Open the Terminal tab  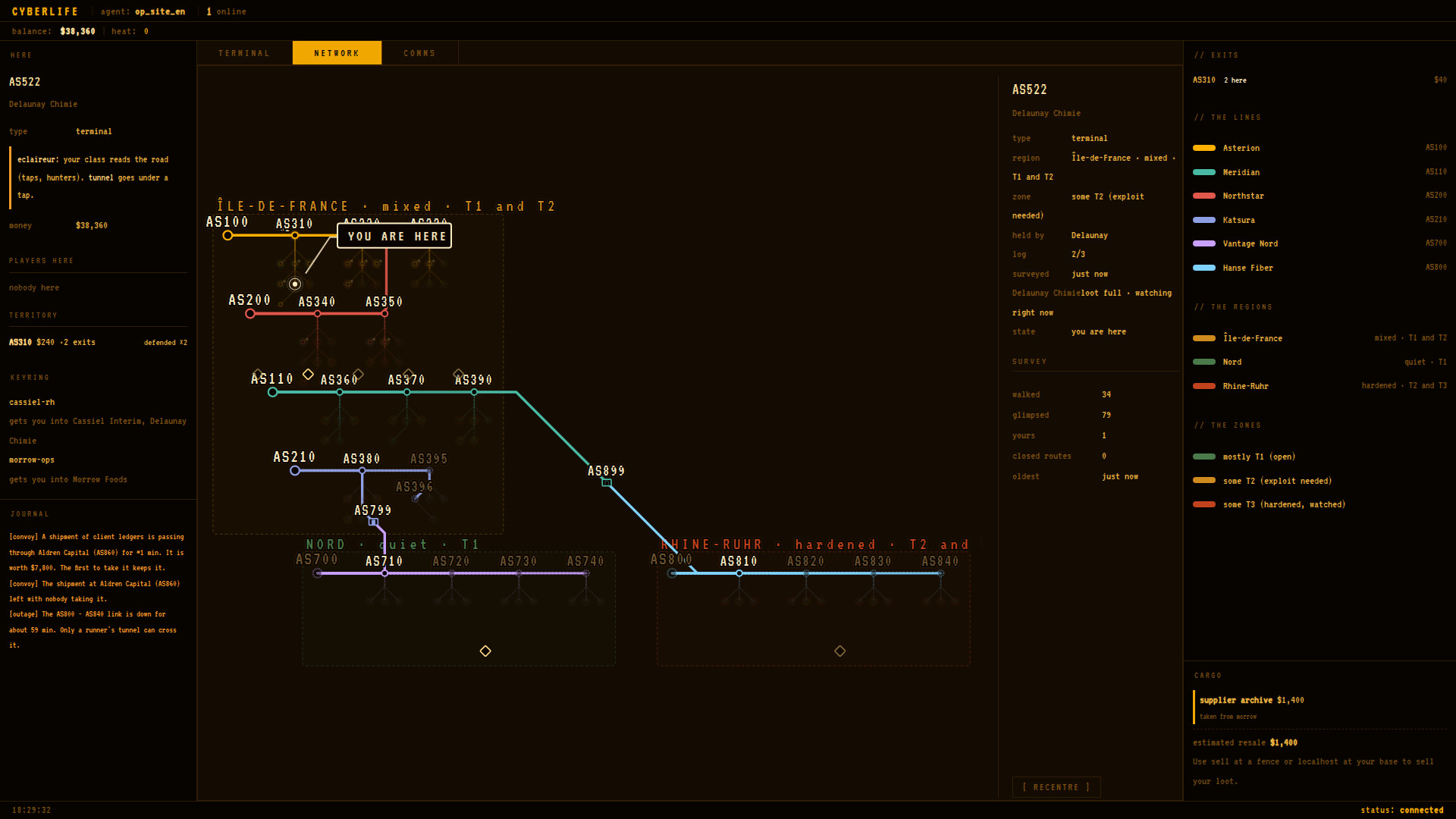point(244,53)
